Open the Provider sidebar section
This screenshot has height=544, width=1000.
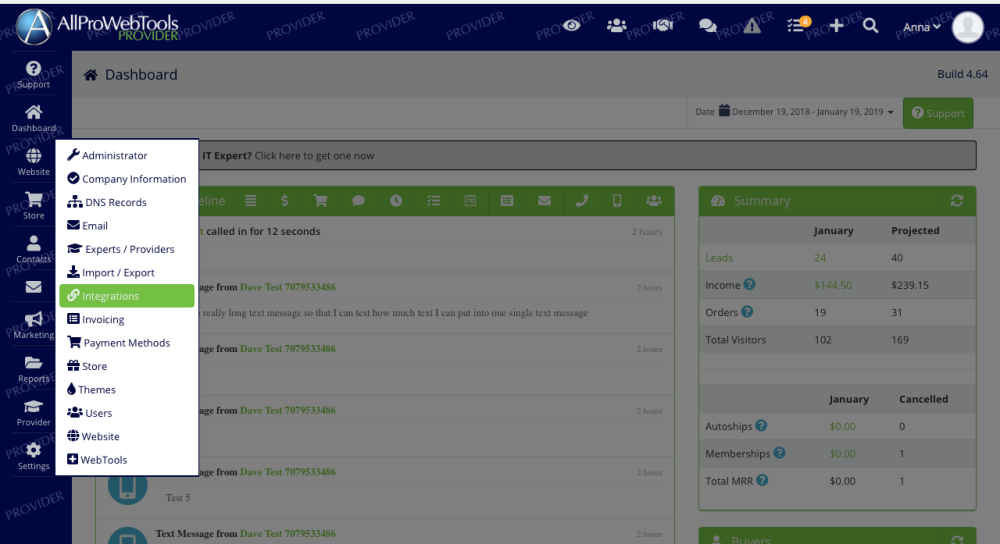tap(33, 413)
